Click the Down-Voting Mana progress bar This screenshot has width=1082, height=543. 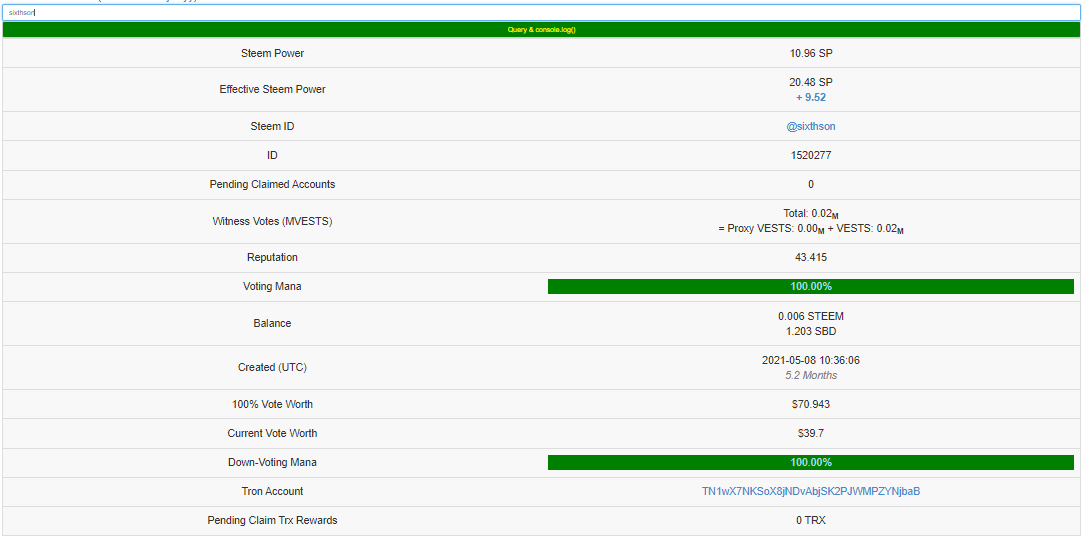tap(811, 462)
